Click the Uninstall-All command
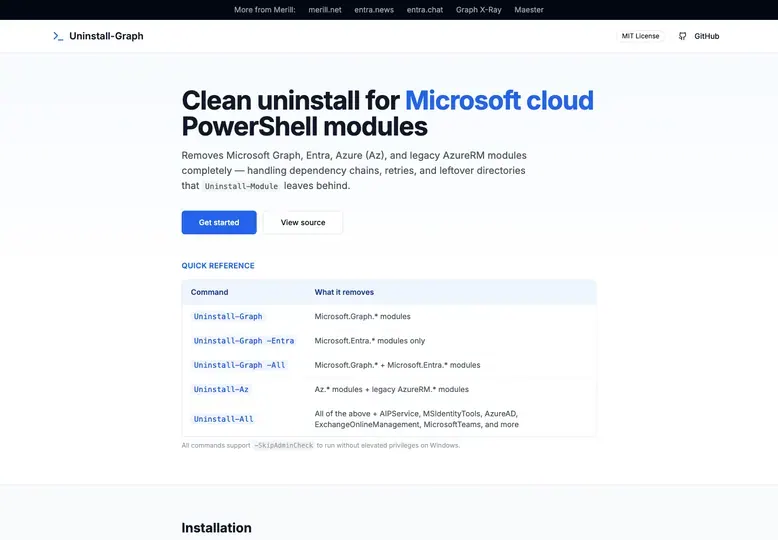778x540 pixels. tap(223, 419)
